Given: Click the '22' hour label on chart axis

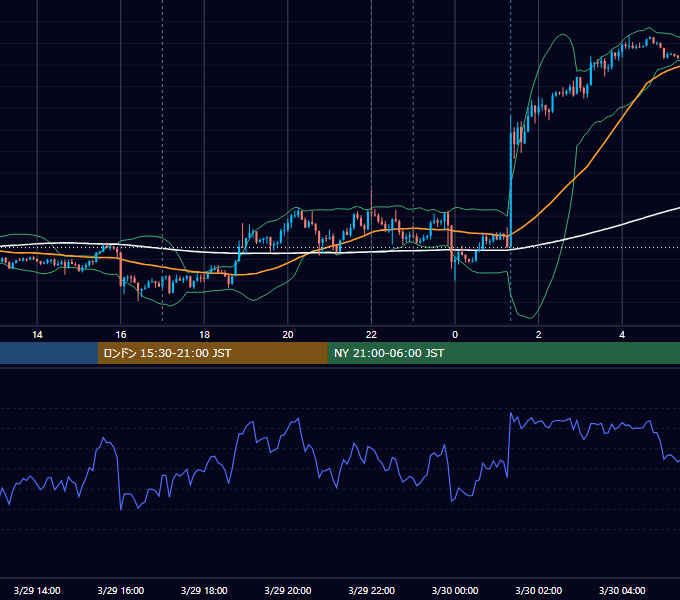Looking at the screenshot, I should (x=371, y=335).
